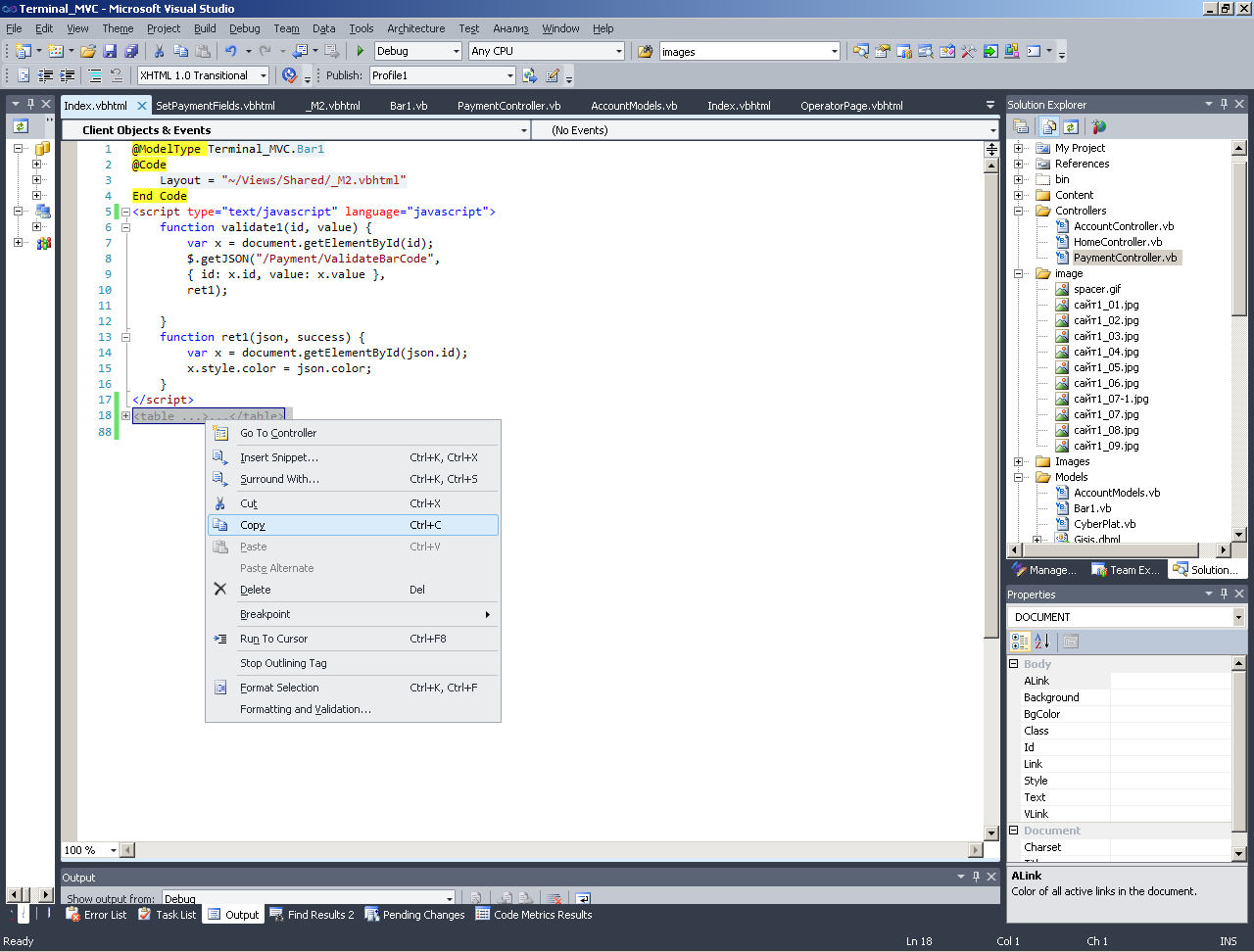
Task: Click the Show All Files icon
Action: pyautogui.click(x=1048, y=126)
